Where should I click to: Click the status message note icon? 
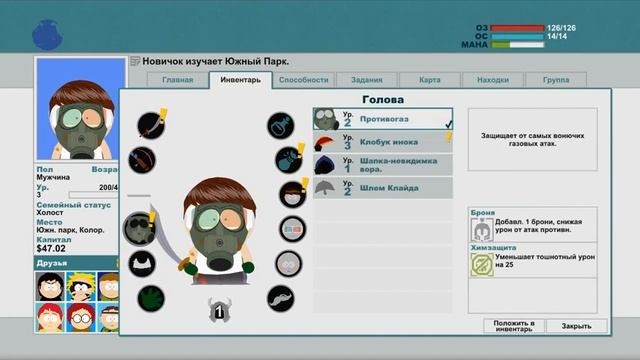tap(135, 61)
